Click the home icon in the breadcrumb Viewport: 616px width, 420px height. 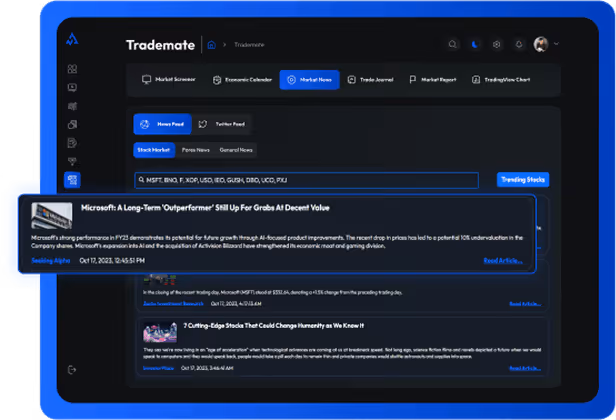211,45
